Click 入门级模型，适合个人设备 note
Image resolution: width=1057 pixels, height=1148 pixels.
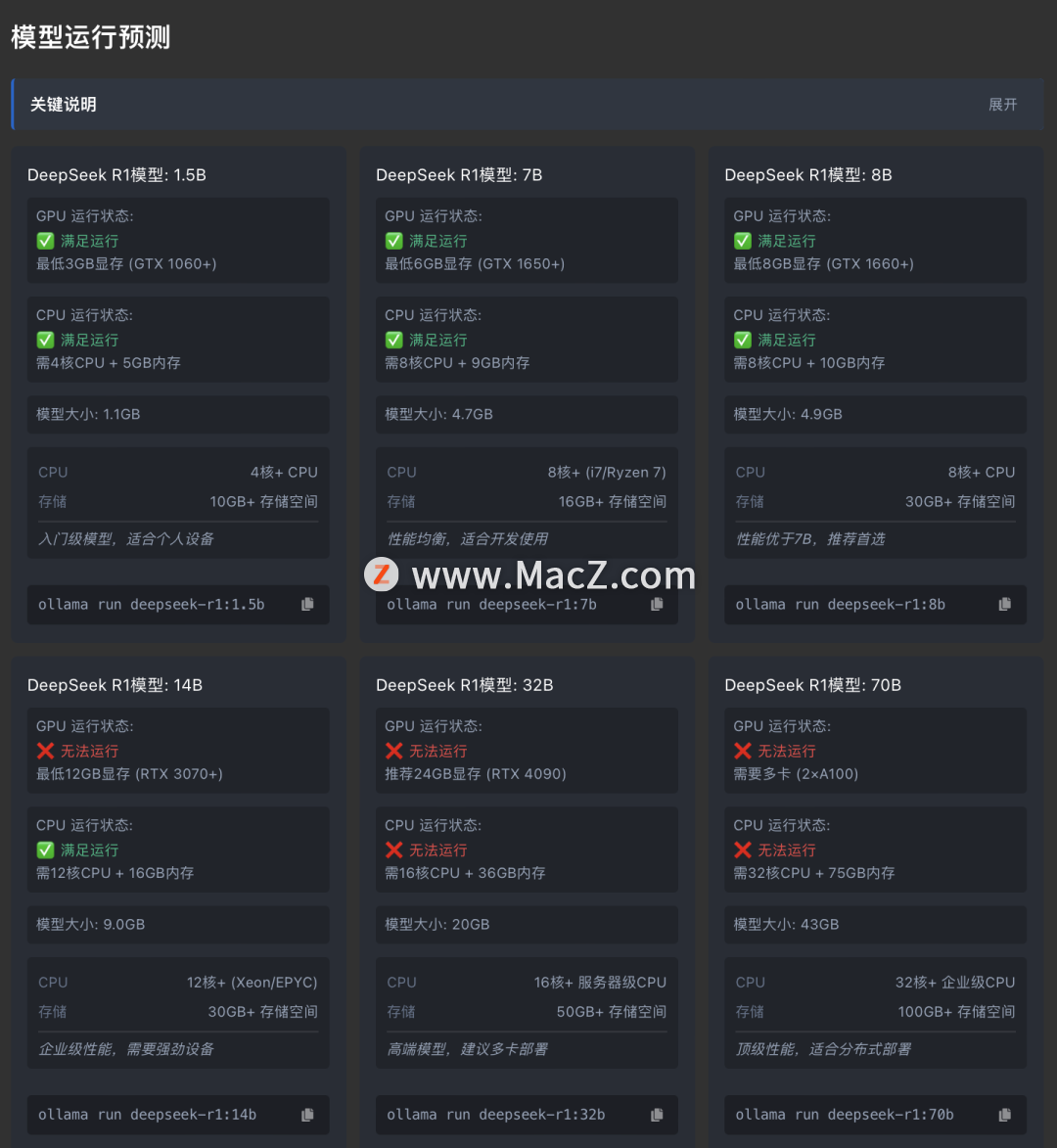click(x=126, y=539)
